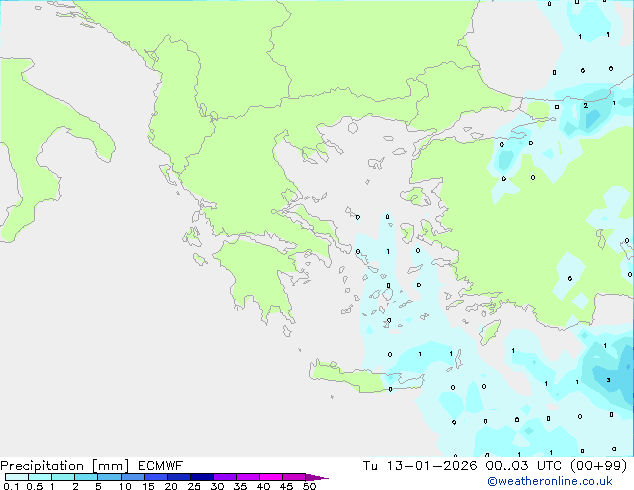Screen dimensions: 634x490
Task: Click the '25' legend label
Action: click(194, 486)
